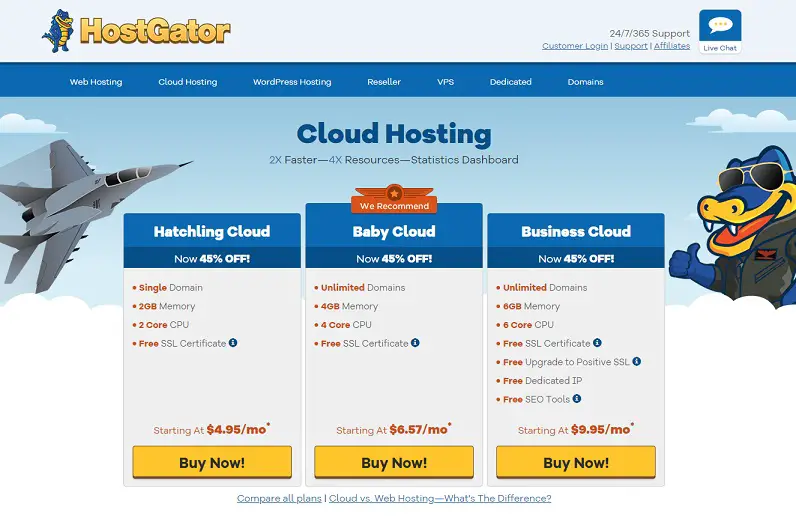This screenshot has width=796, height=516.
Task: Click Buy Now for Baby Cloud
Action: [x=394, y=462]
